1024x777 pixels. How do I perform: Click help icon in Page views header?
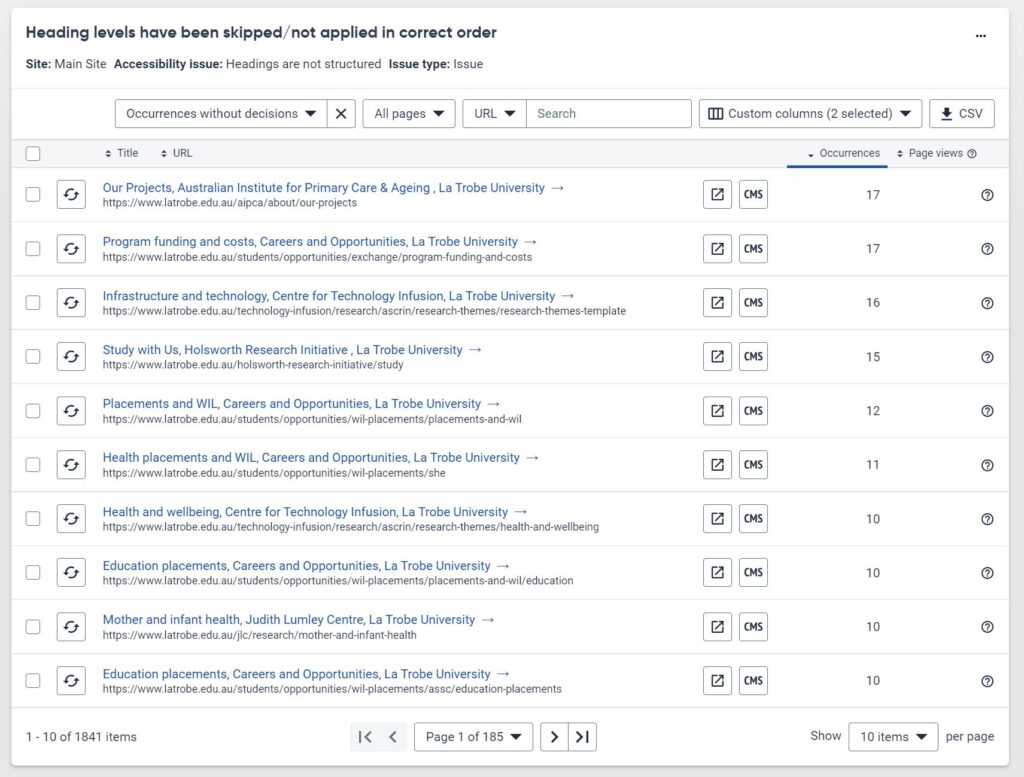tap(972, 154)
